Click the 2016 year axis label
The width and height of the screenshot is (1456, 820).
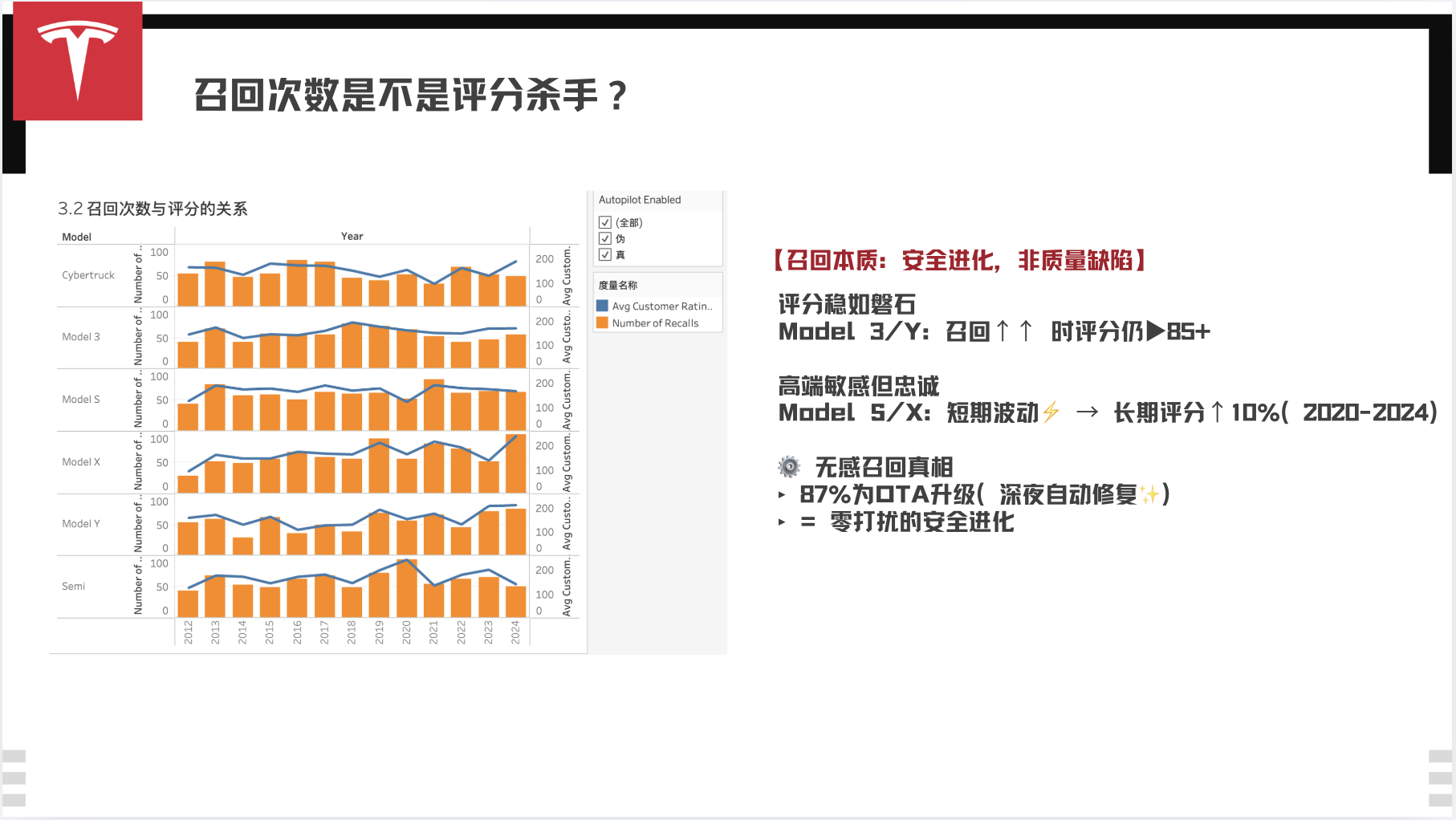pyautogui.click(x=297, y=632)
